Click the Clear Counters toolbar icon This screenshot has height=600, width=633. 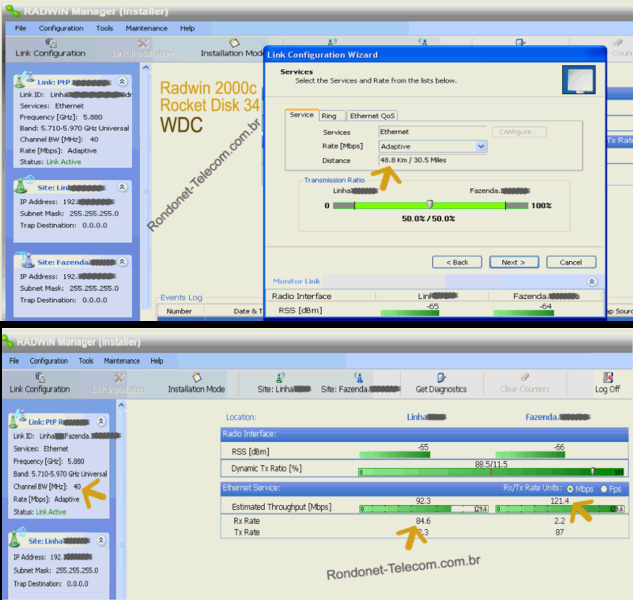click(524, 377)
